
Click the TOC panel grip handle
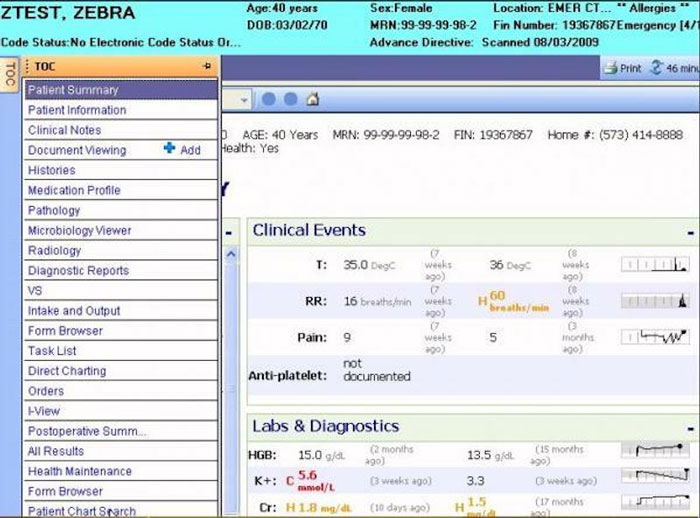[x=27, y=67]
